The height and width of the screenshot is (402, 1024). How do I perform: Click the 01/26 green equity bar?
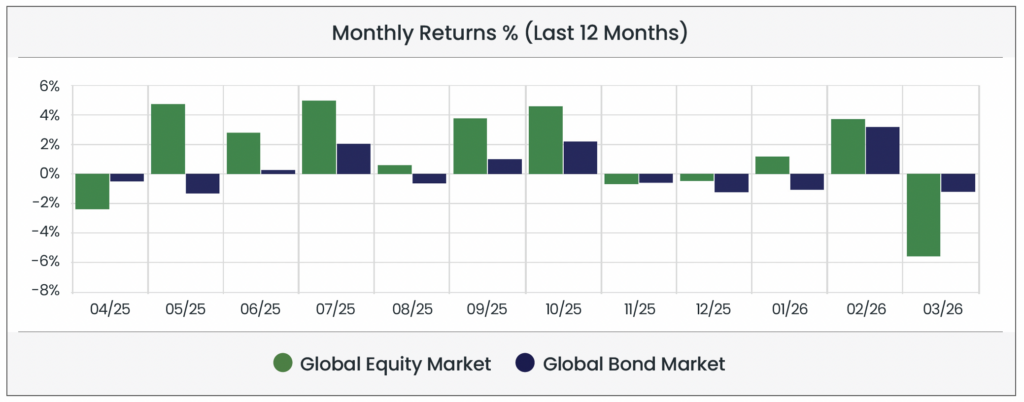(x=772, y=165)
